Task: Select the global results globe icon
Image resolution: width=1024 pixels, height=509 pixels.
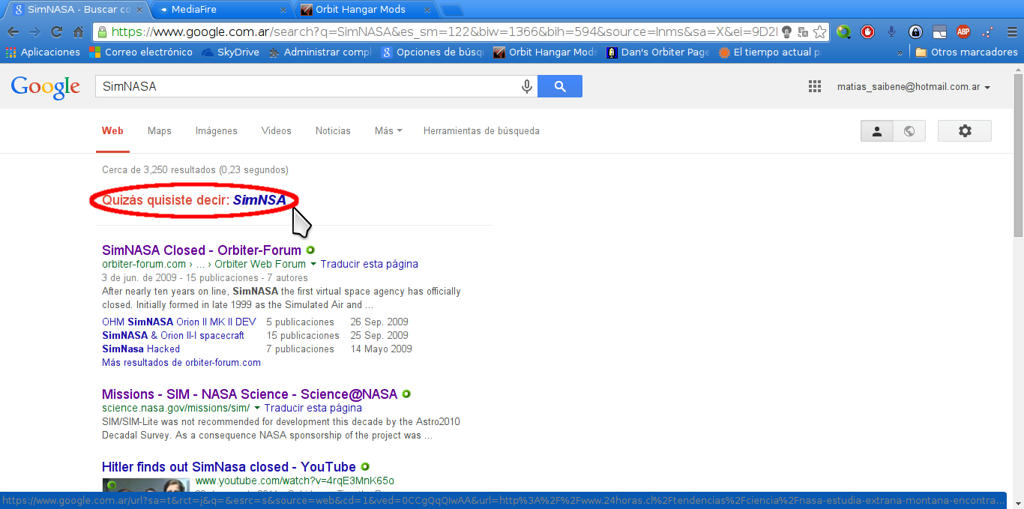Action: tap(909, 131)
